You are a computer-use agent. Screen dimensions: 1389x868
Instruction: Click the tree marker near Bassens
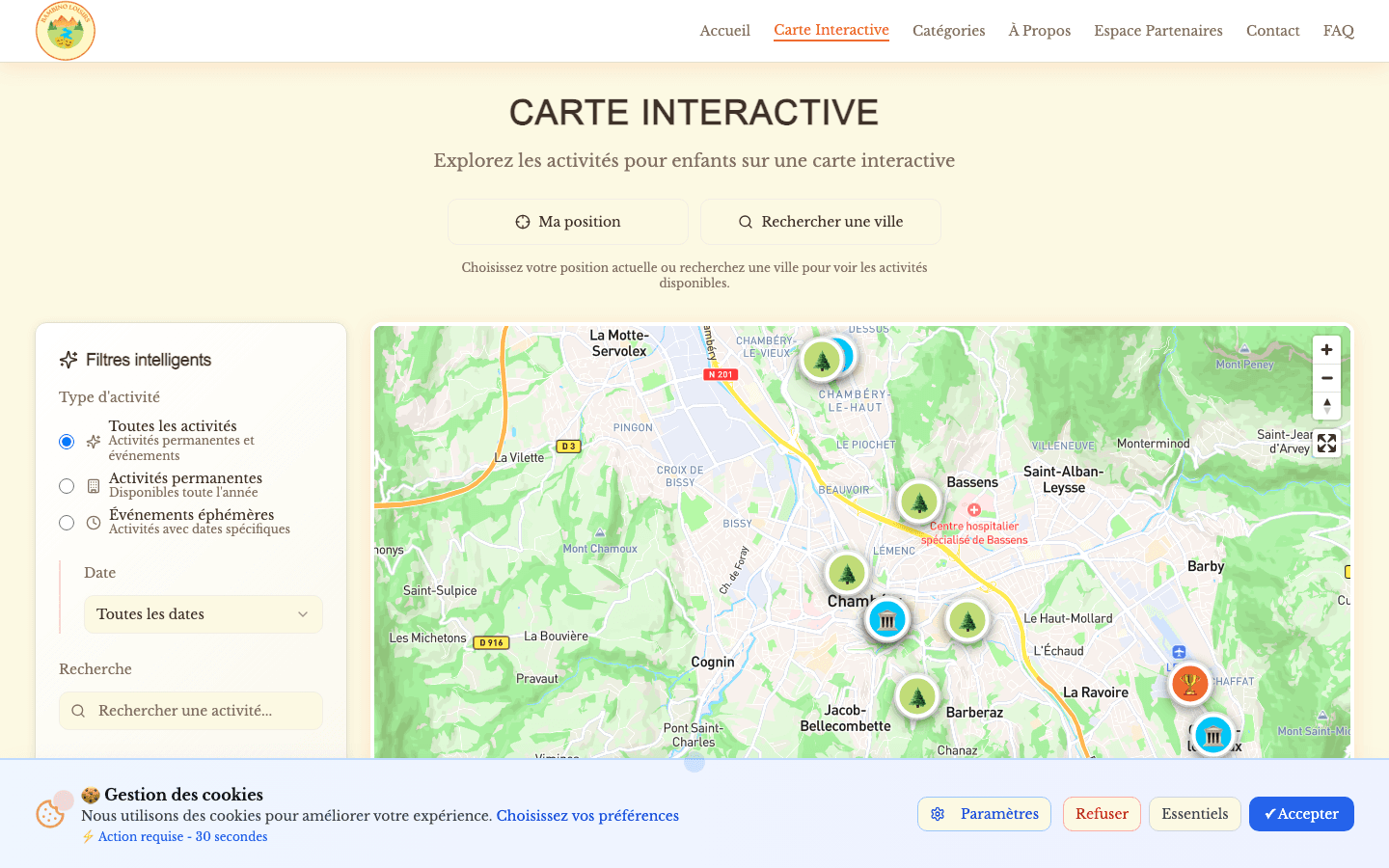pyautogui.click(x=918, y=501)
